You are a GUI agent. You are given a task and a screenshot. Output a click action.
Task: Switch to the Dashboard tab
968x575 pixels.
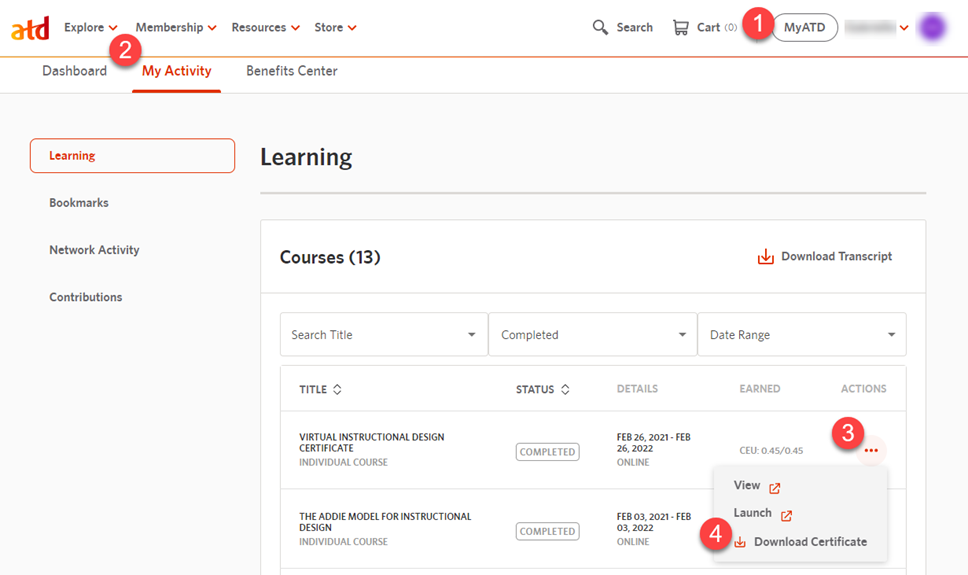74,71
